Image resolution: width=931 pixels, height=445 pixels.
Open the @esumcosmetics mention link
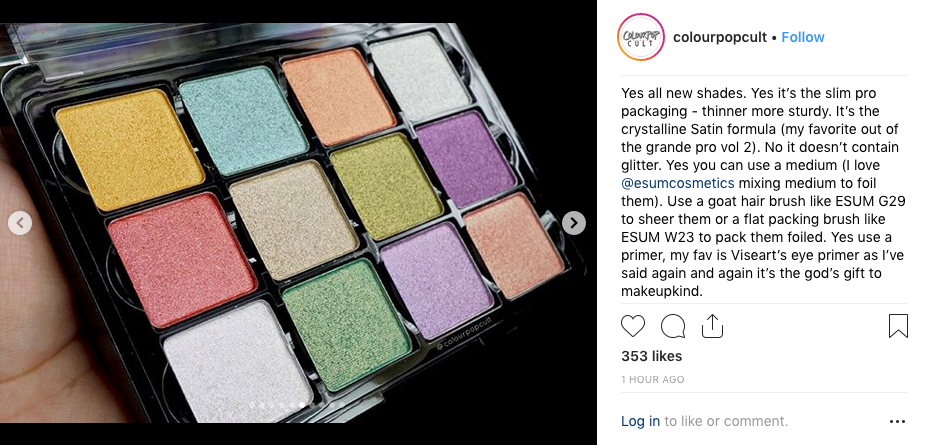point(677,183)
